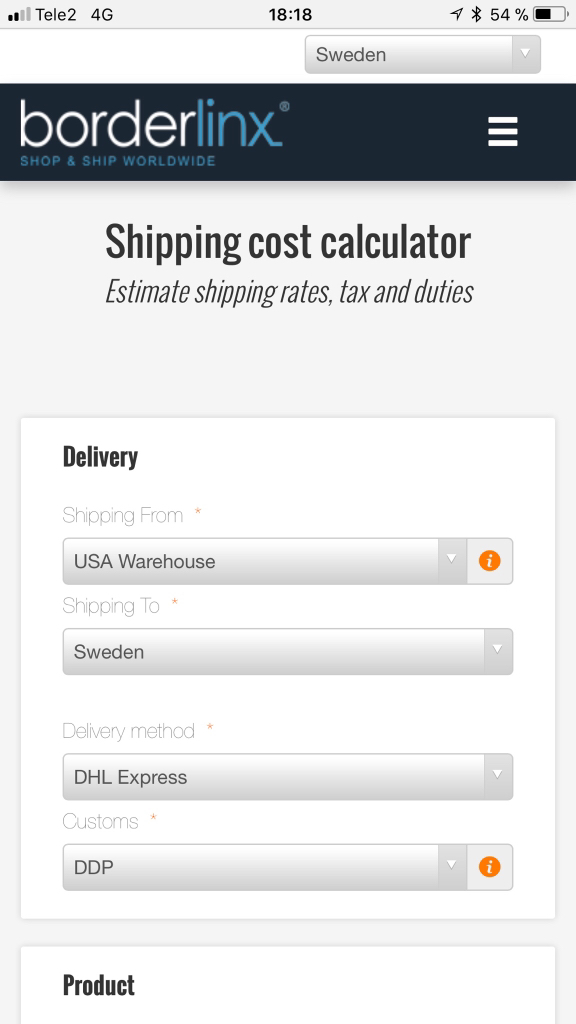Open the USA Warehouse dropdown
The height and width of the screenshot is (1024, 576).
tap(264, 561)
